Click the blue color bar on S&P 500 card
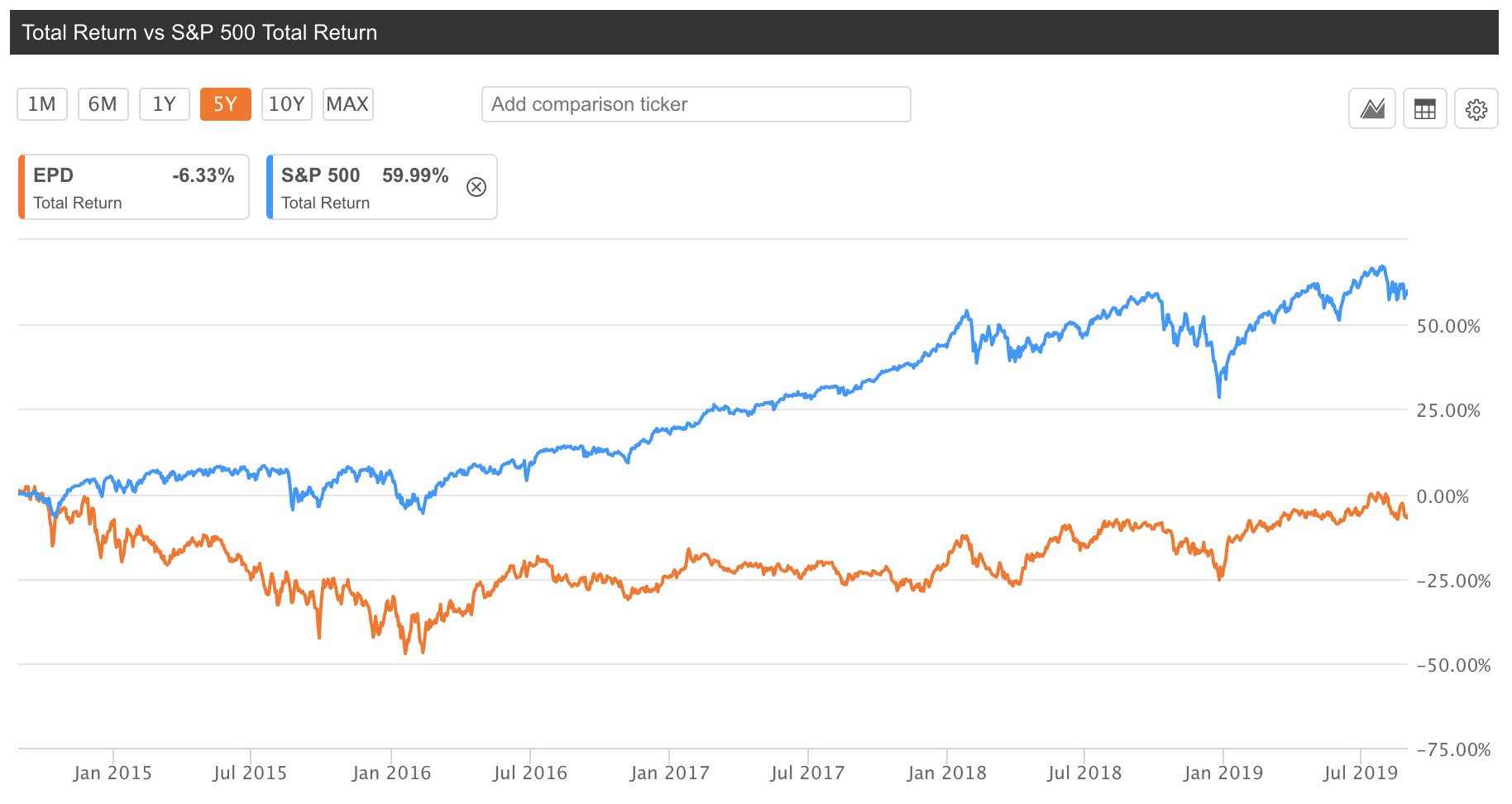Viewport: 1512px width, 804px height. coord(271,187)
